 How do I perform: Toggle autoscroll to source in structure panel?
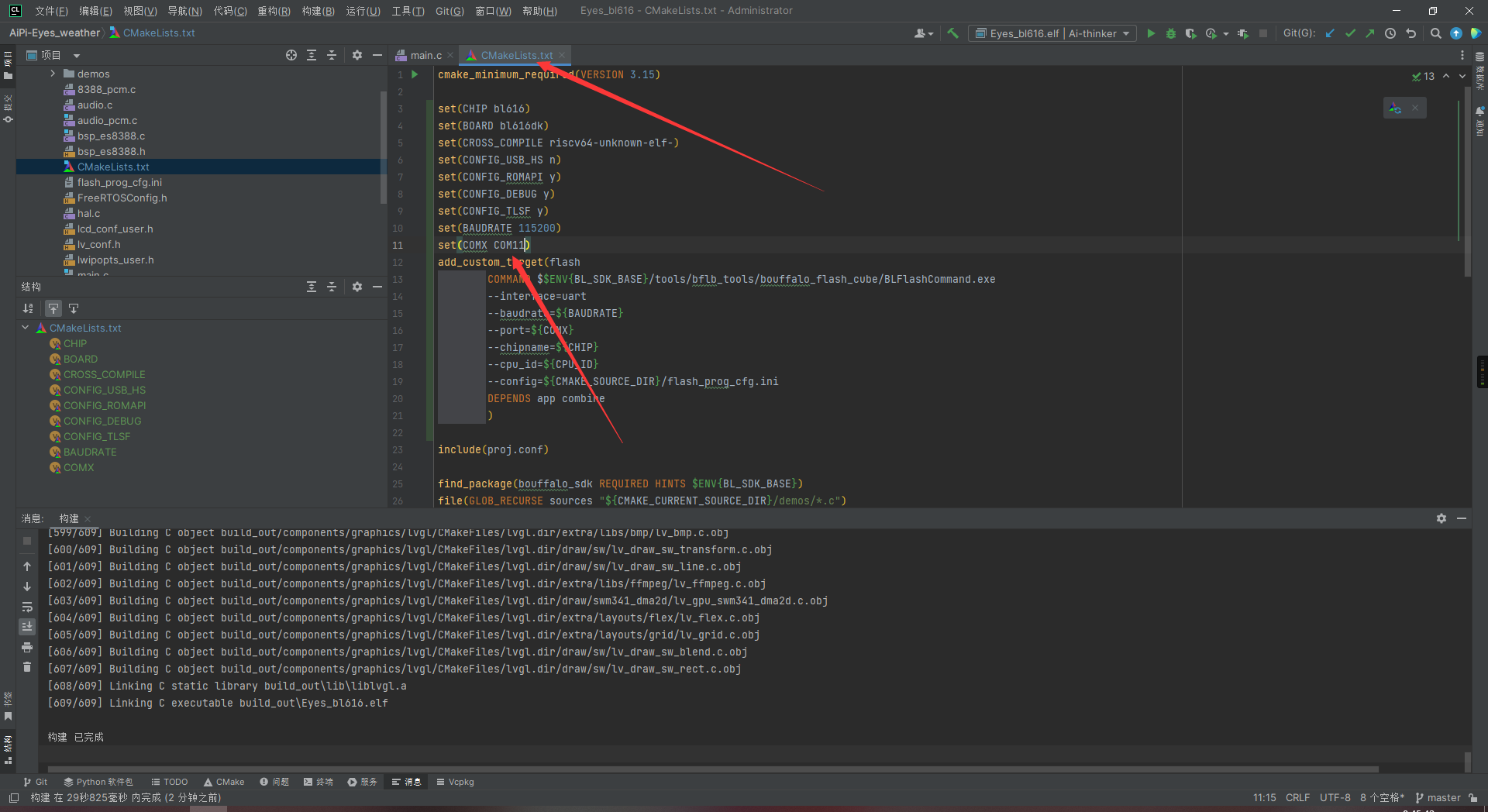pos(53,308)
